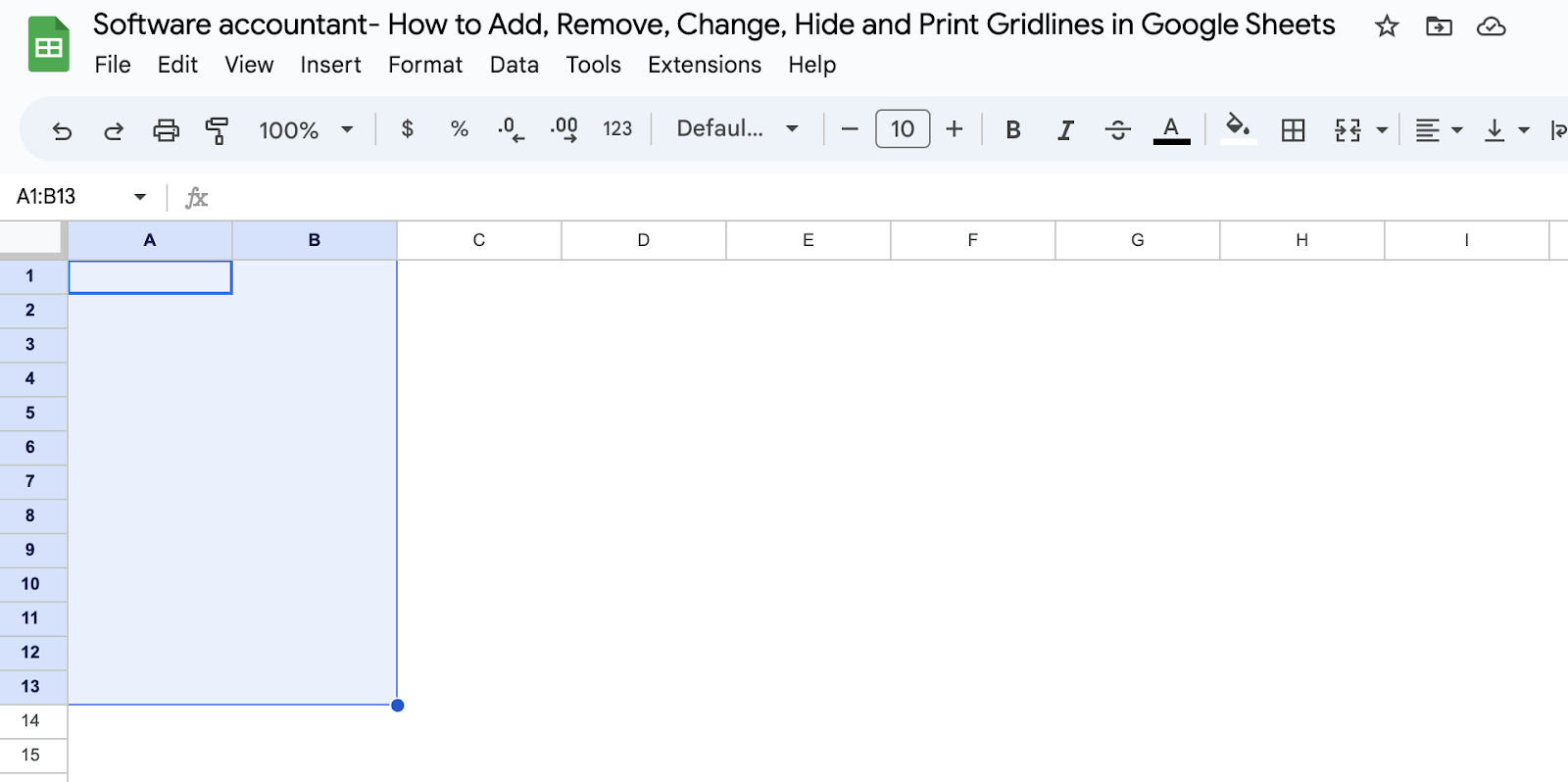Expand the merge cells dropdown arrow
1568x782 pixels.
tap(1382, 129)
